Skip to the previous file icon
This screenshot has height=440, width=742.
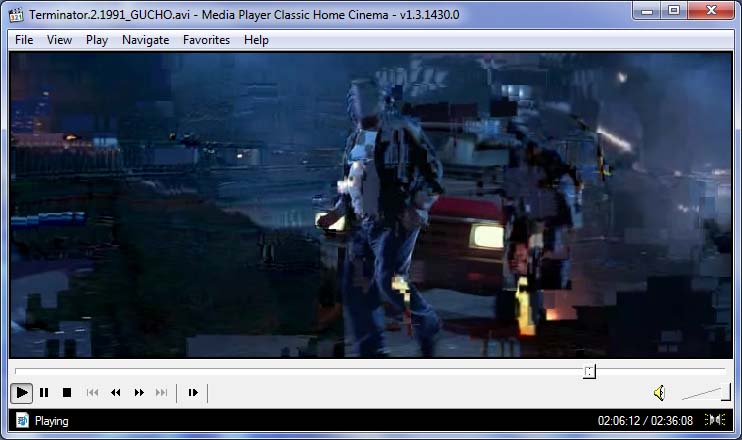92,393
